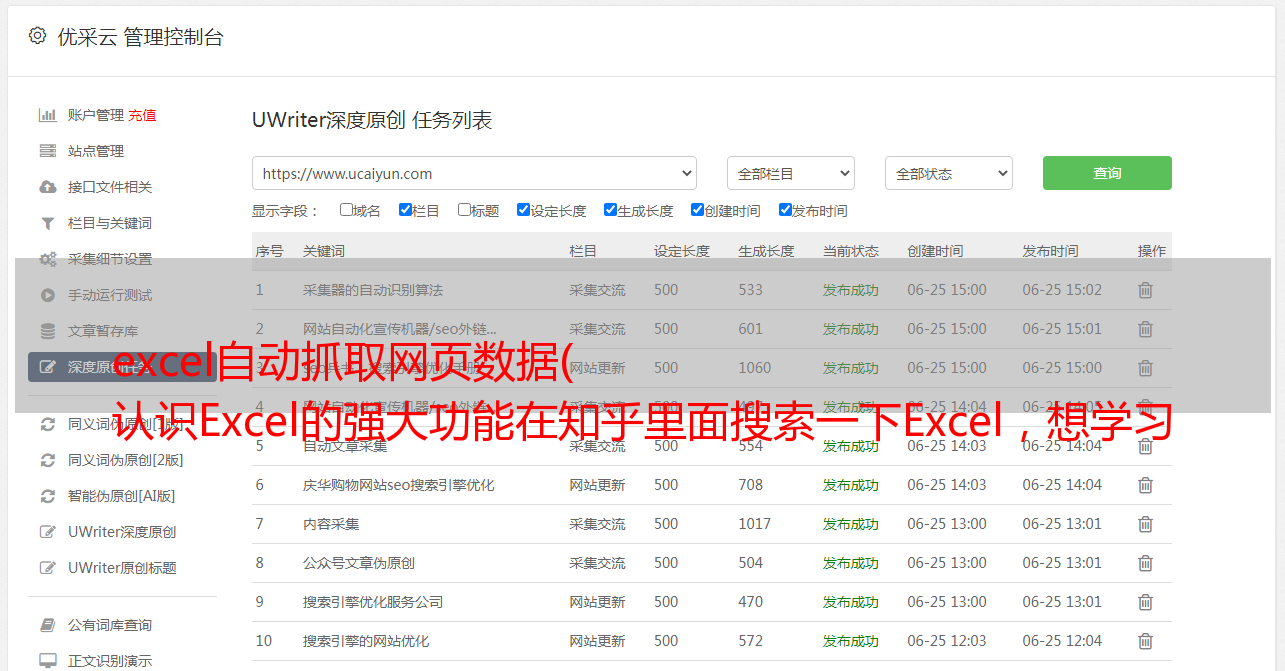
Task: Uncheck the 设定长度 checkbox
Action: (523, 210)
